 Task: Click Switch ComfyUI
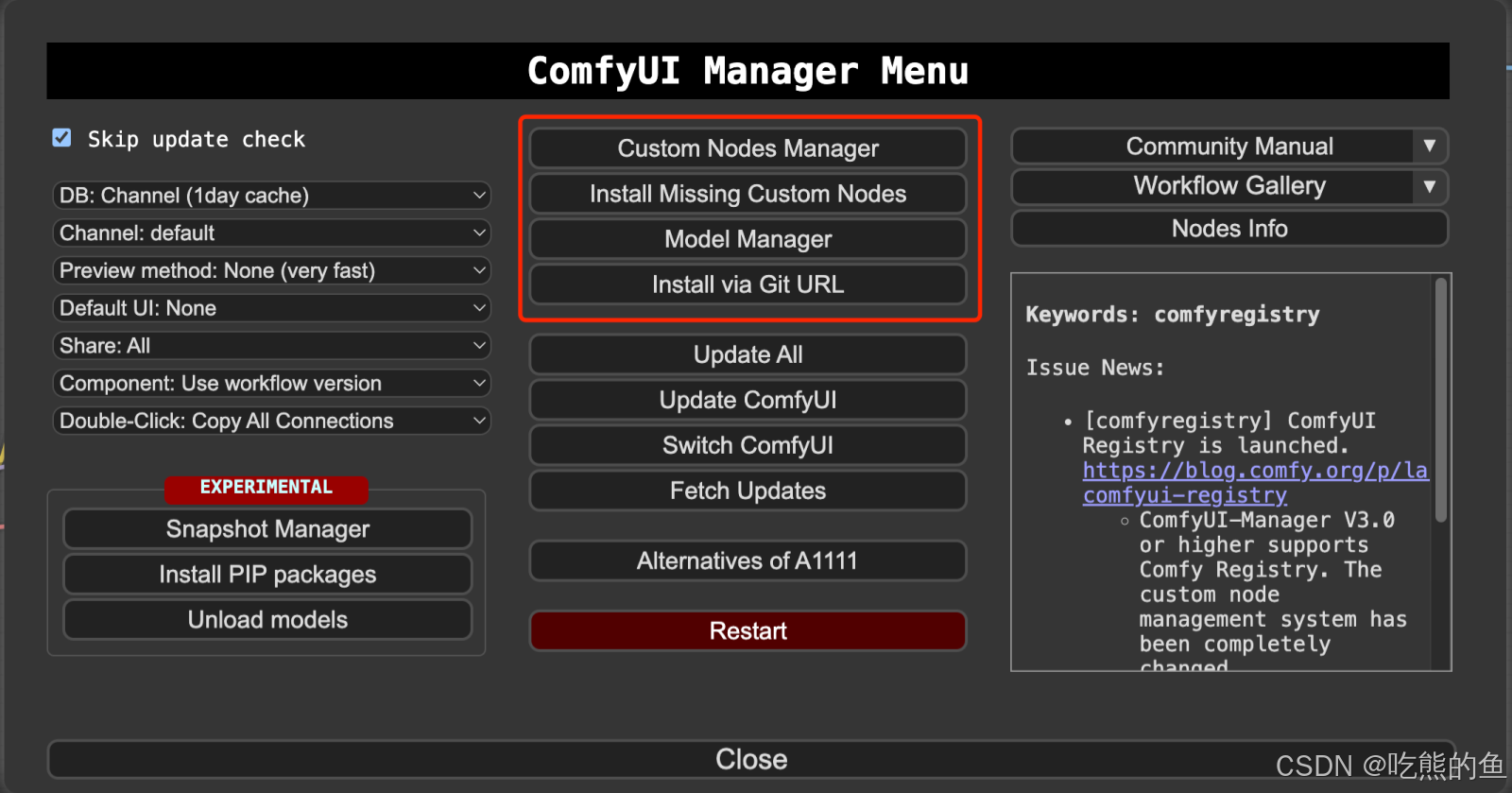pos(747,445)
